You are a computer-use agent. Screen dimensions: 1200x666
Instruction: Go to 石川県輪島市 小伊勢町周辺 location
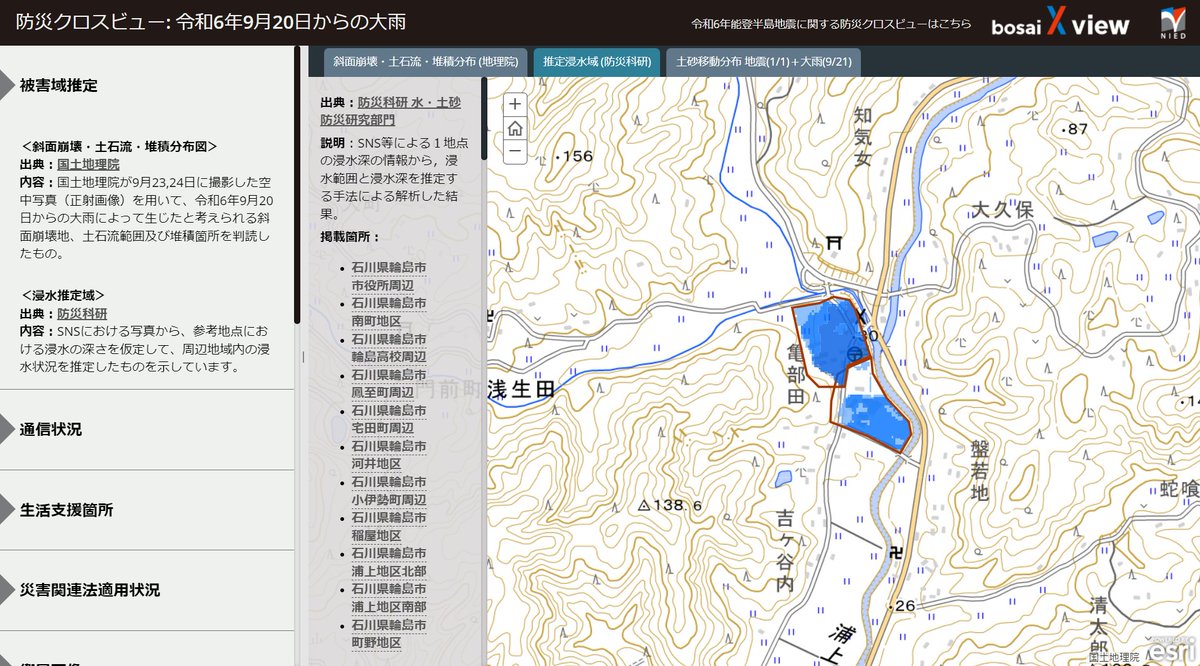(389, 493)
